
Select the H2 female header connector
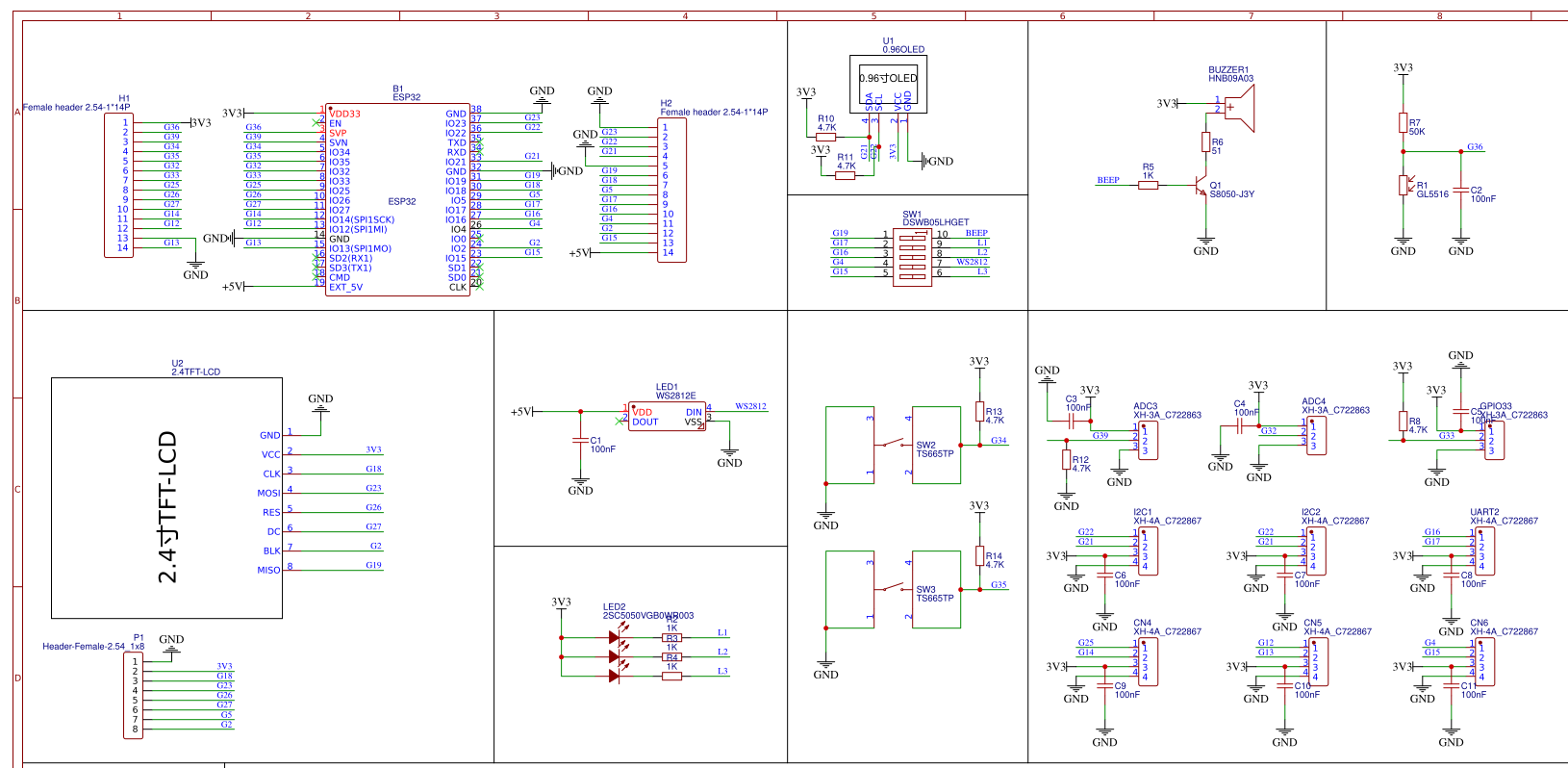[671, 190]
